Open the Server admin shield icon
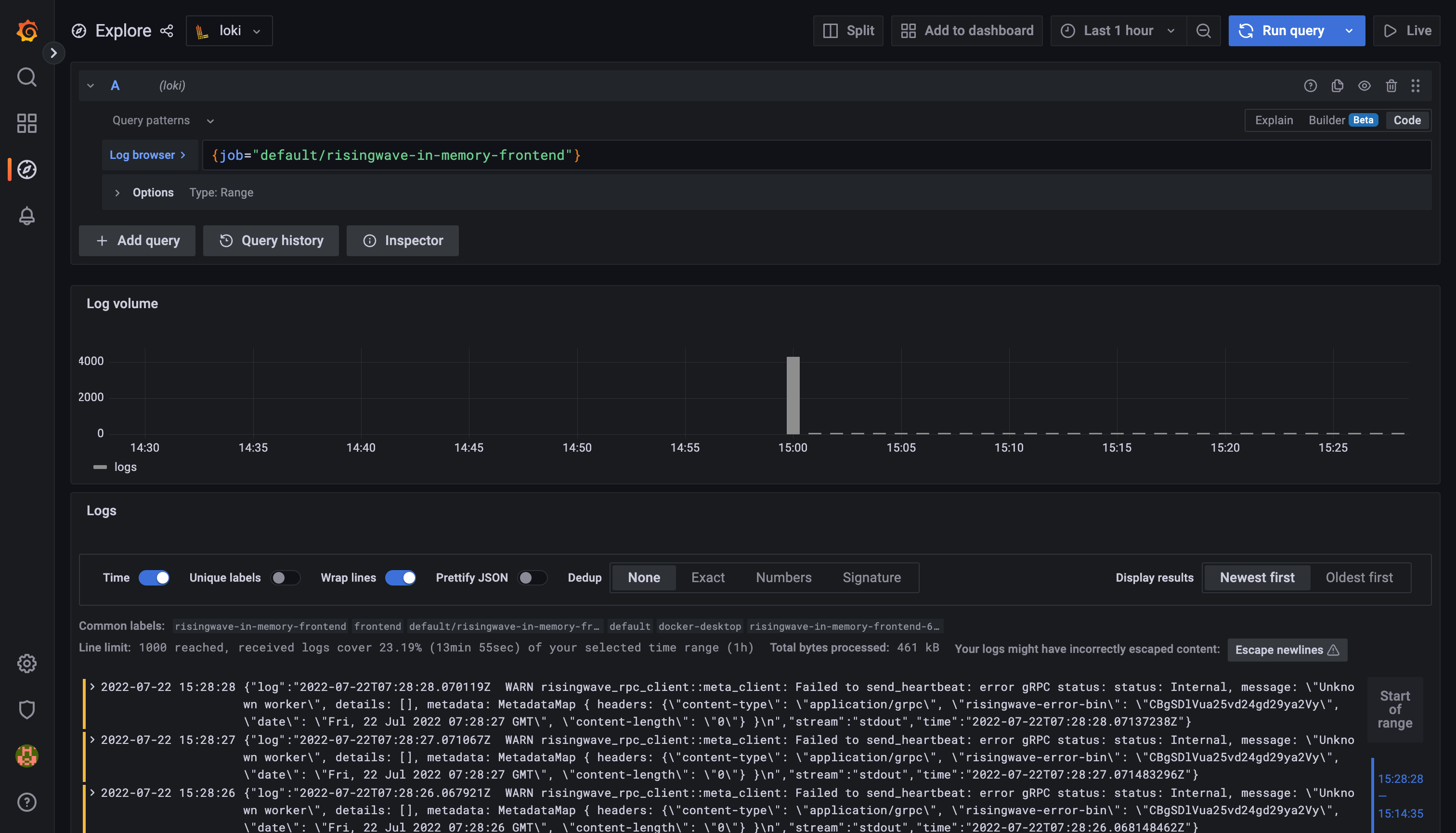 click(x=27, y=709)
